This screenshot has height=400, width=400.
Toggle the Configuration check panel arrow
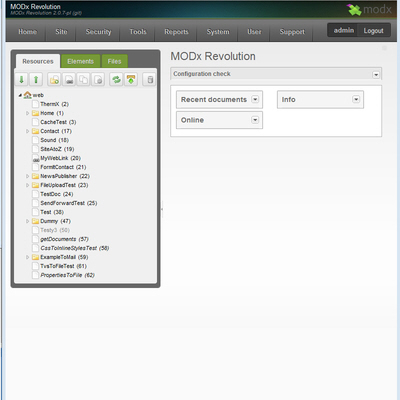click(376, 75)
